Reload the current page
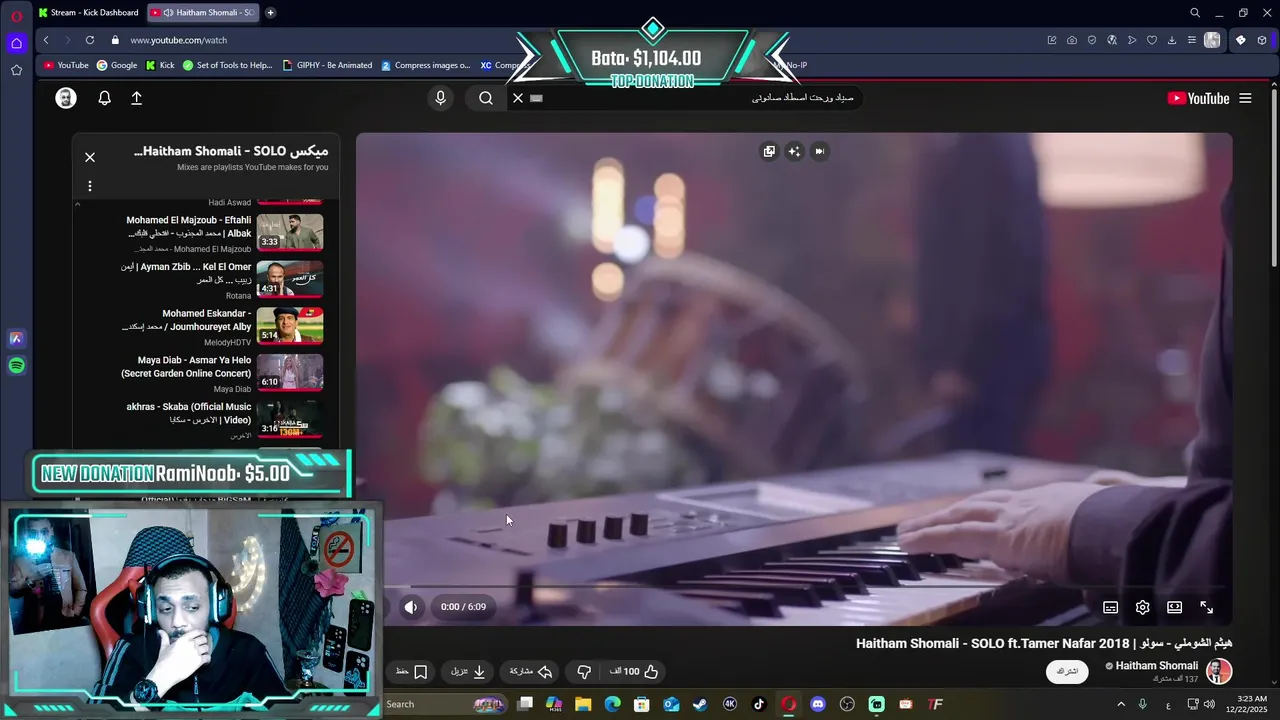The width and height of the screenshot is (1280, 720). tap(90, 40)
